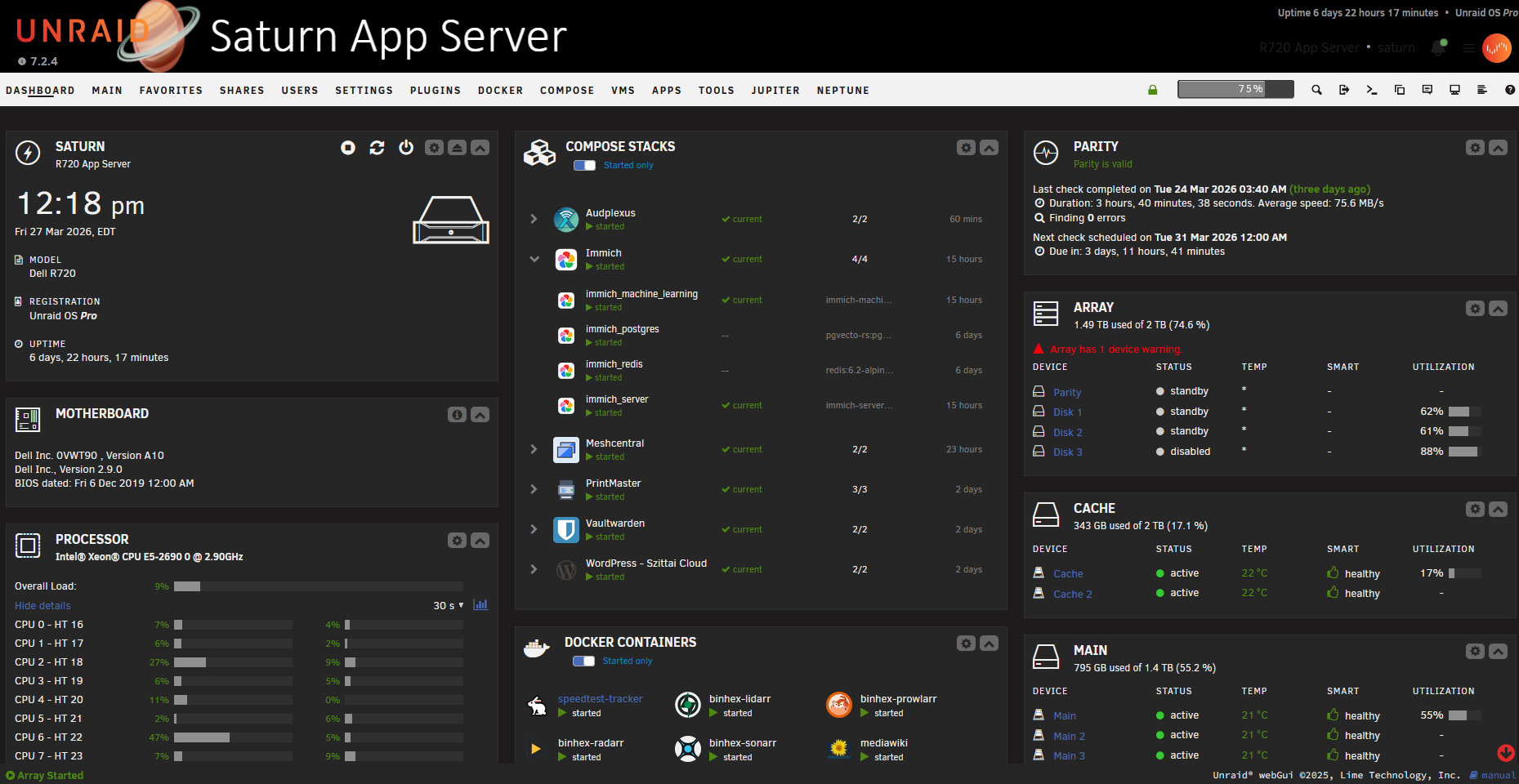Click the mediawiki container icon
The width and height of the screenshot is (1519, 784).
click(x=839, y=749)
